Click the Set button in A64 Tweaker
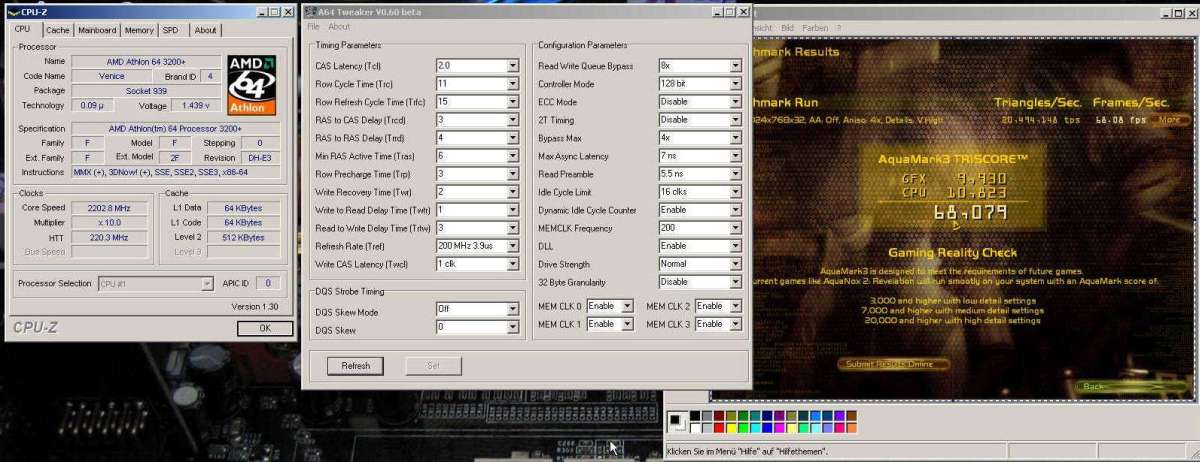This screenshot has height=462, width=1200. tap(433, 366)
